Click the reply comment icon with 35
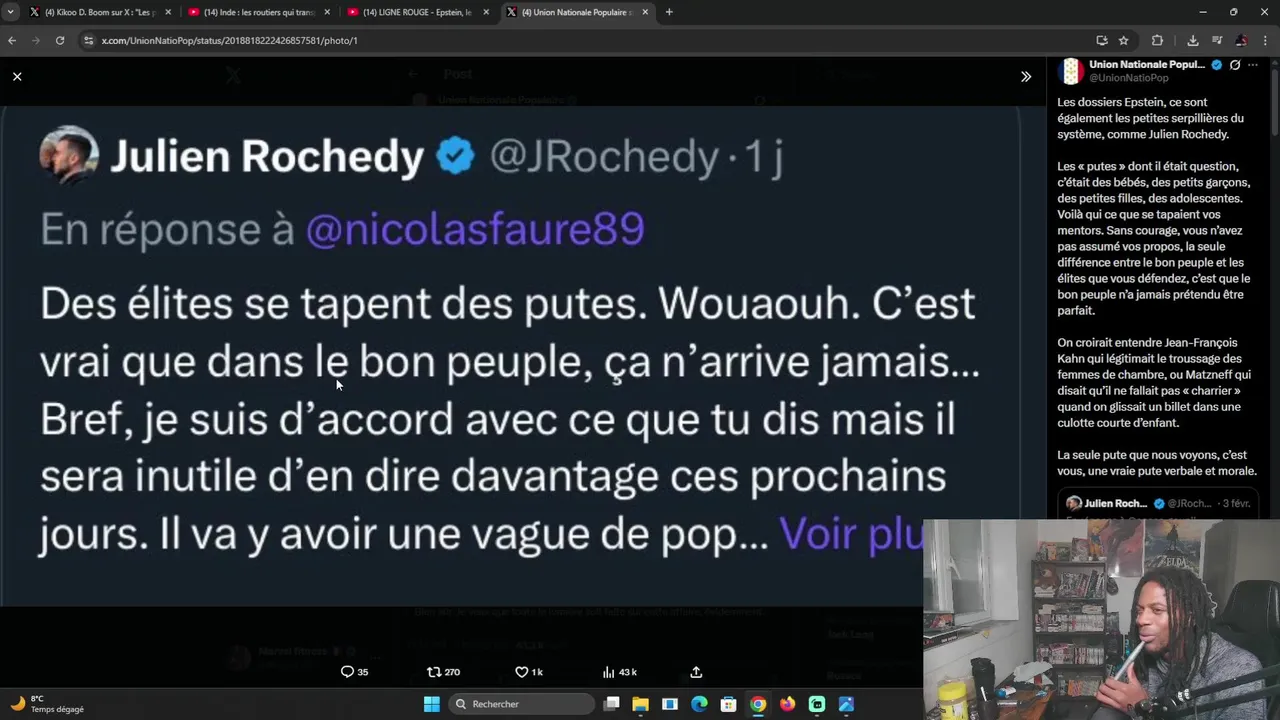This screenshot has width=1280, height=720. pos(355,672)
